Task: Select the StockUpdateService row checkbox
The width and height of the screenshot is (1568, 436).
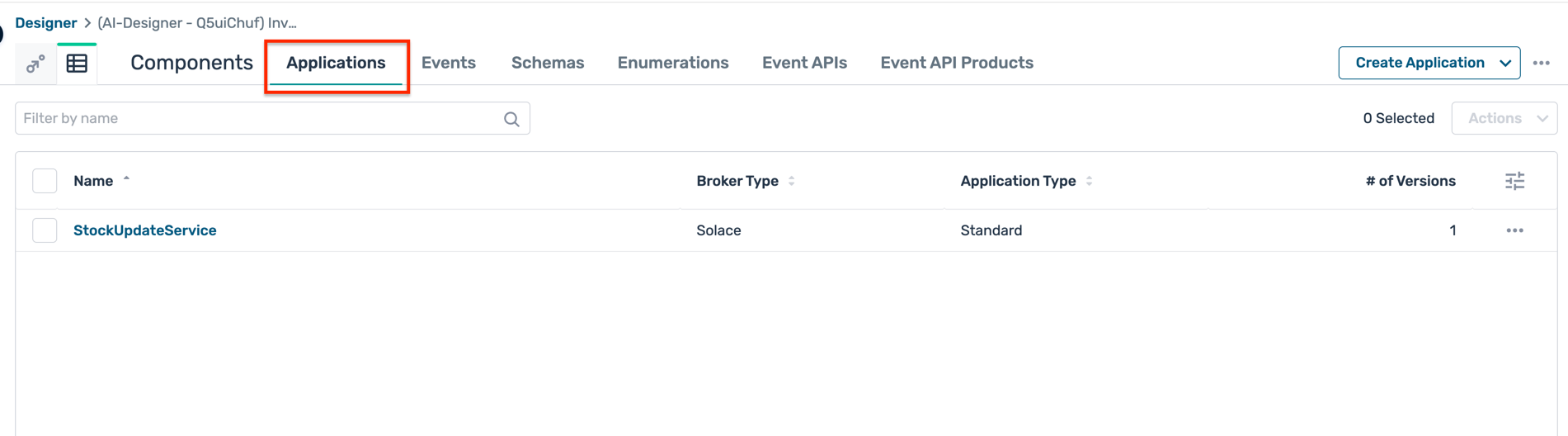Action: coord(45,230)
